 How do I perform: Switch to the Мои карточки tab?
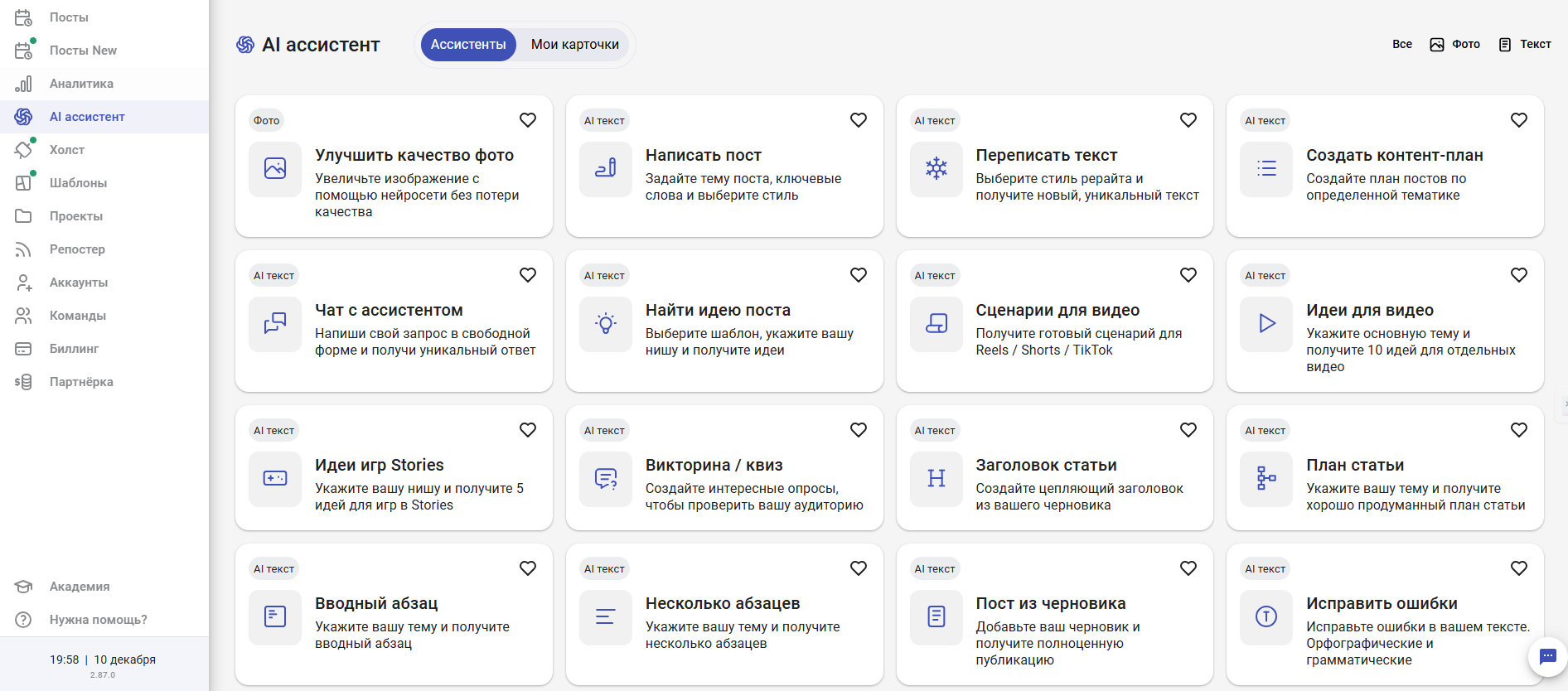point(574,45)
